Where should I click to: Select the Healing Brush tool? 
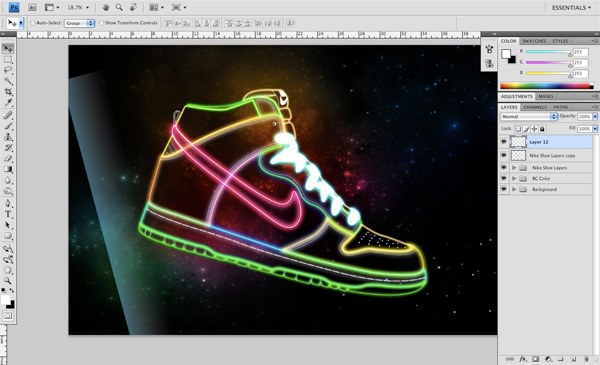click(8, 115)
